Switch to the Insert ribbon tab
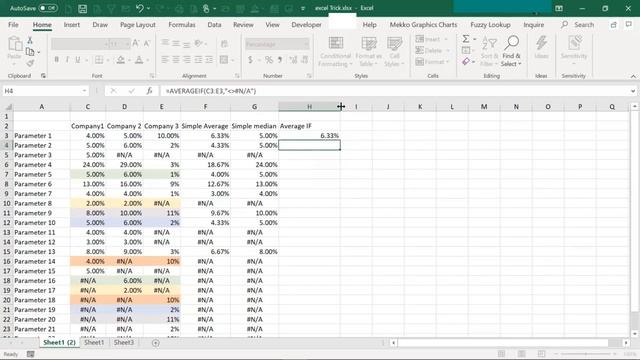 (x=71, y=25)
